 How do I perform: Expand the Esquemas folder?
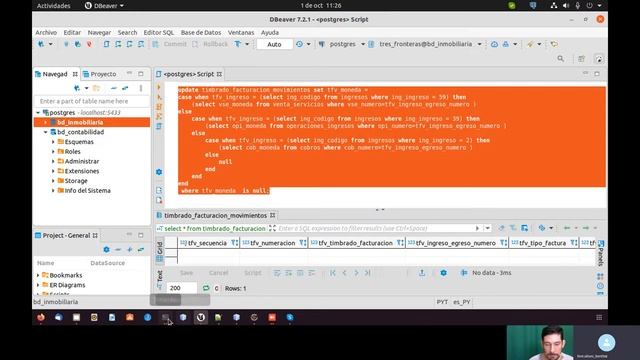point(53,142)
